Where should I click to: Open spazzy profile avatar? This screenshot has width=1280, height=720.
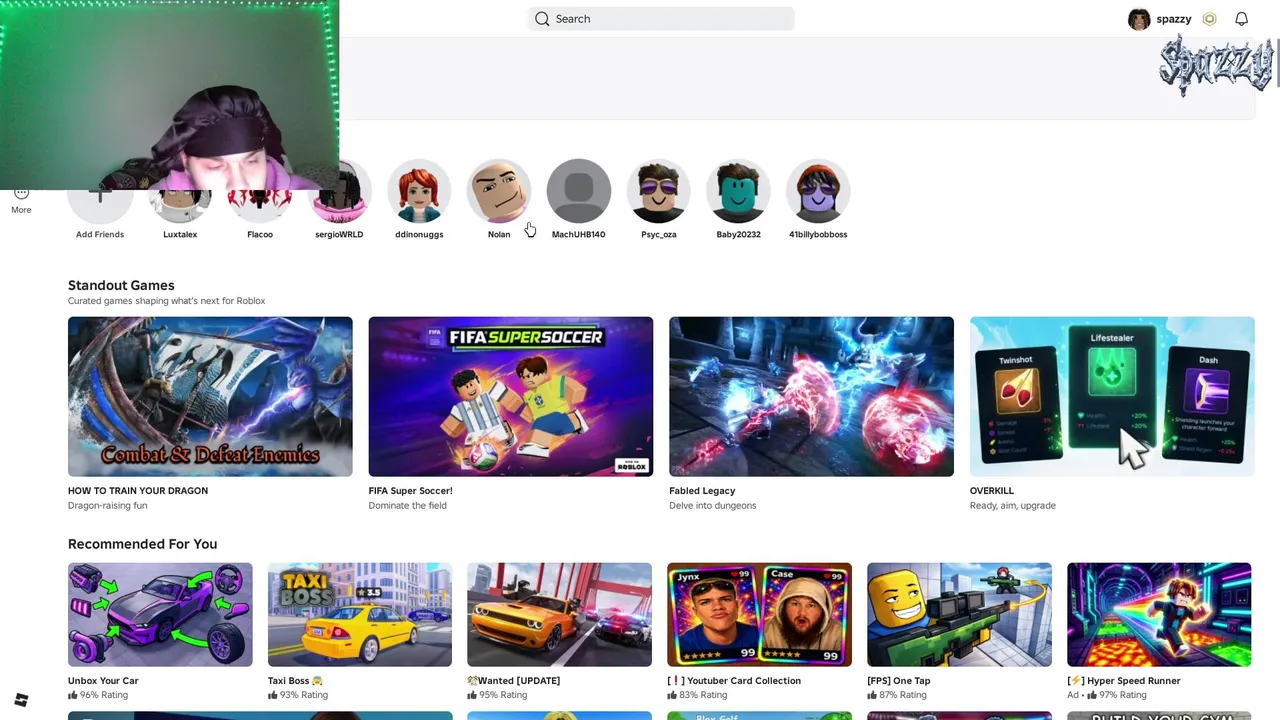coord(1139,19)
